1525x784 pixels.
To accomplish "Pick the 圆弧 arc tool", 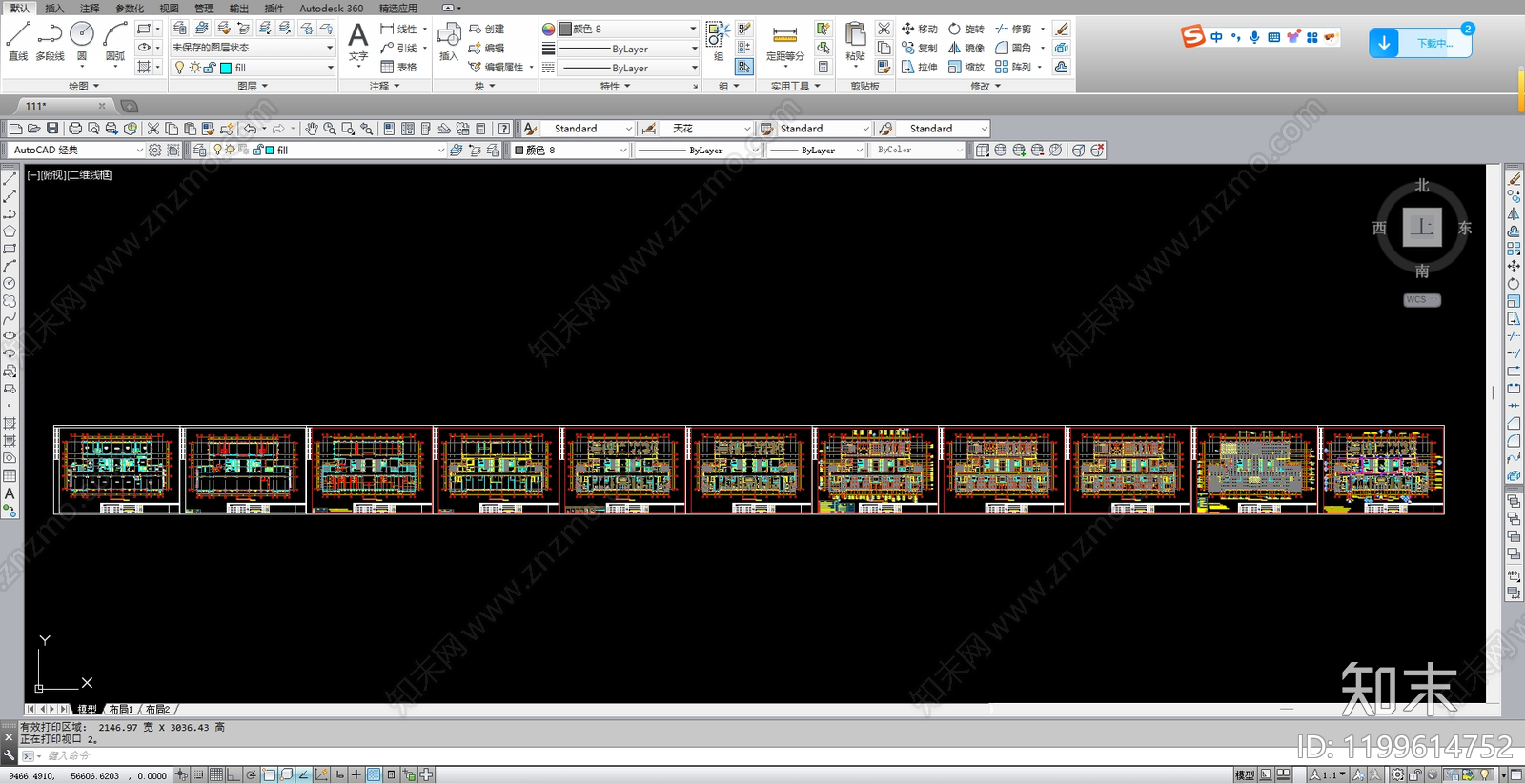I will [x=115, y=40].
